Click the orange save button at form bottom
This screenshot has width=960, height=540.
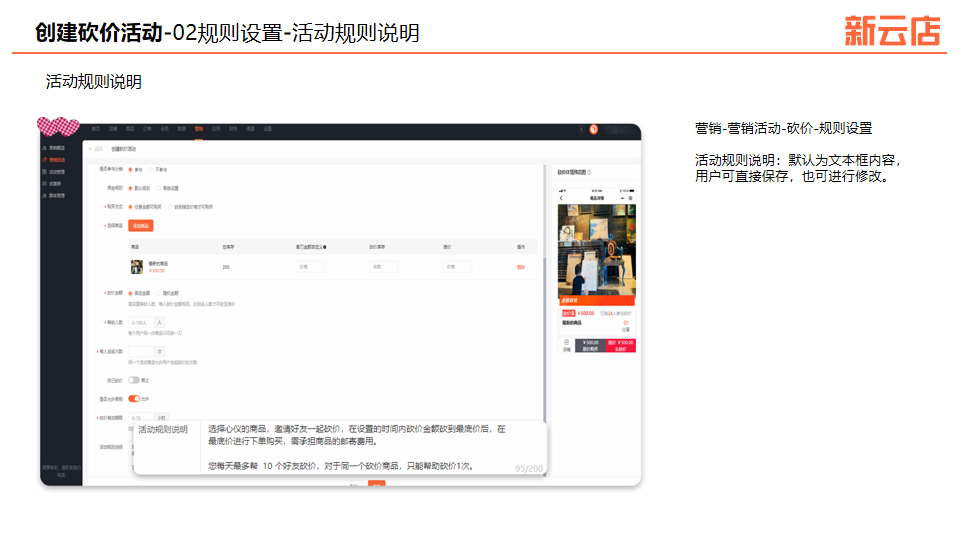tap(377, 484)
